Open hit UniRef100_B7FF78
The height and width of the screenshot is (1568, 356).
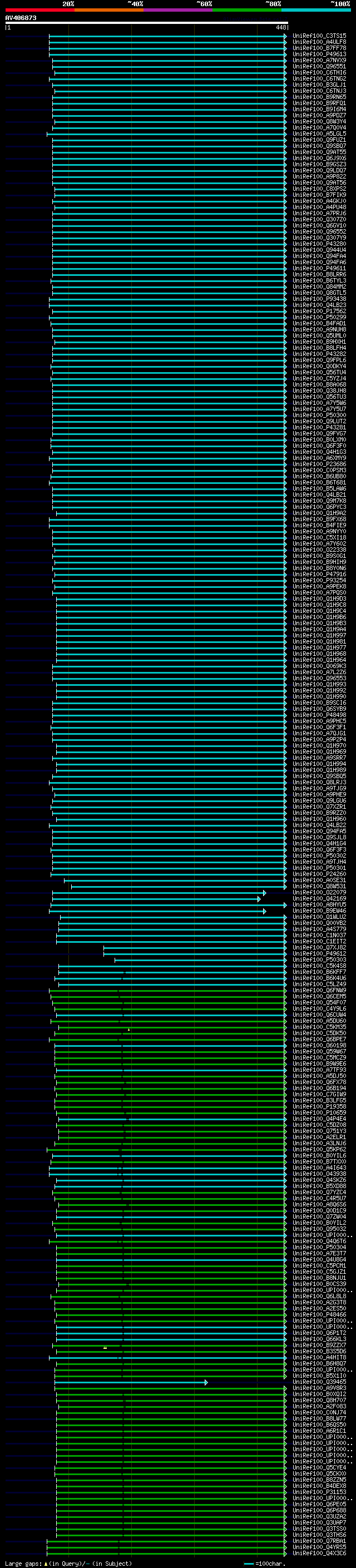pyautogui.click(x=319, y=48)
